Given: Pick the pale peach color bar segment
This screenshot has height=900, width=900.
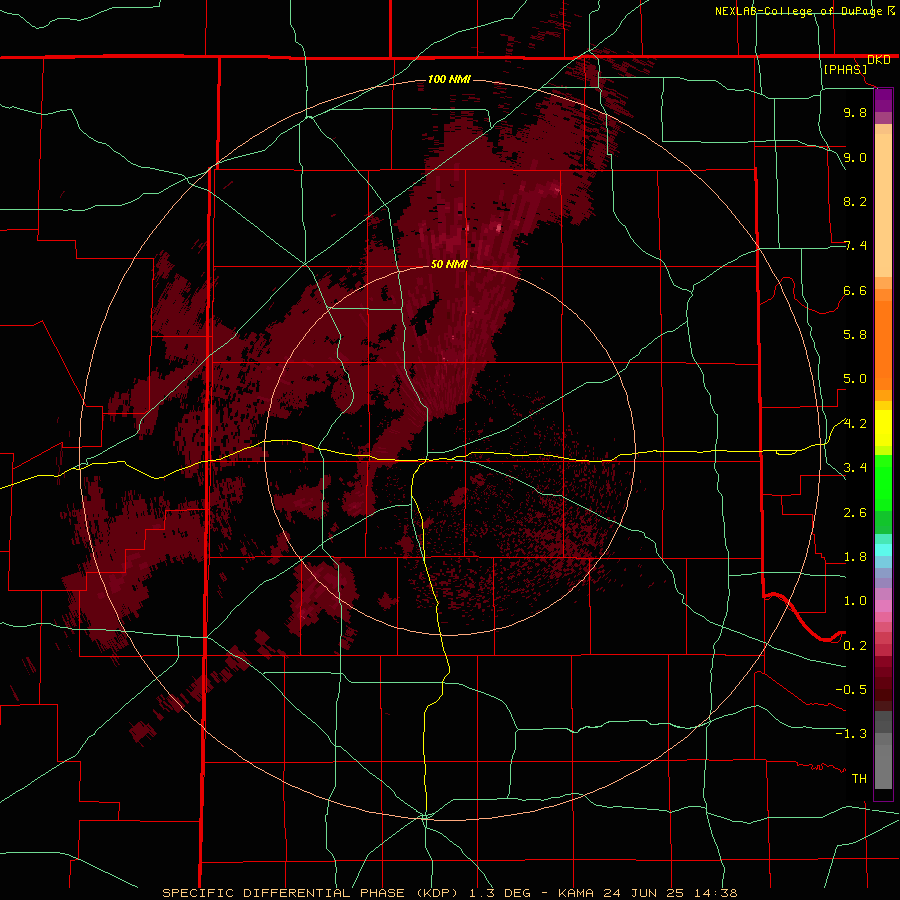Looking at the screenshot, I should (x=883, y=205).
